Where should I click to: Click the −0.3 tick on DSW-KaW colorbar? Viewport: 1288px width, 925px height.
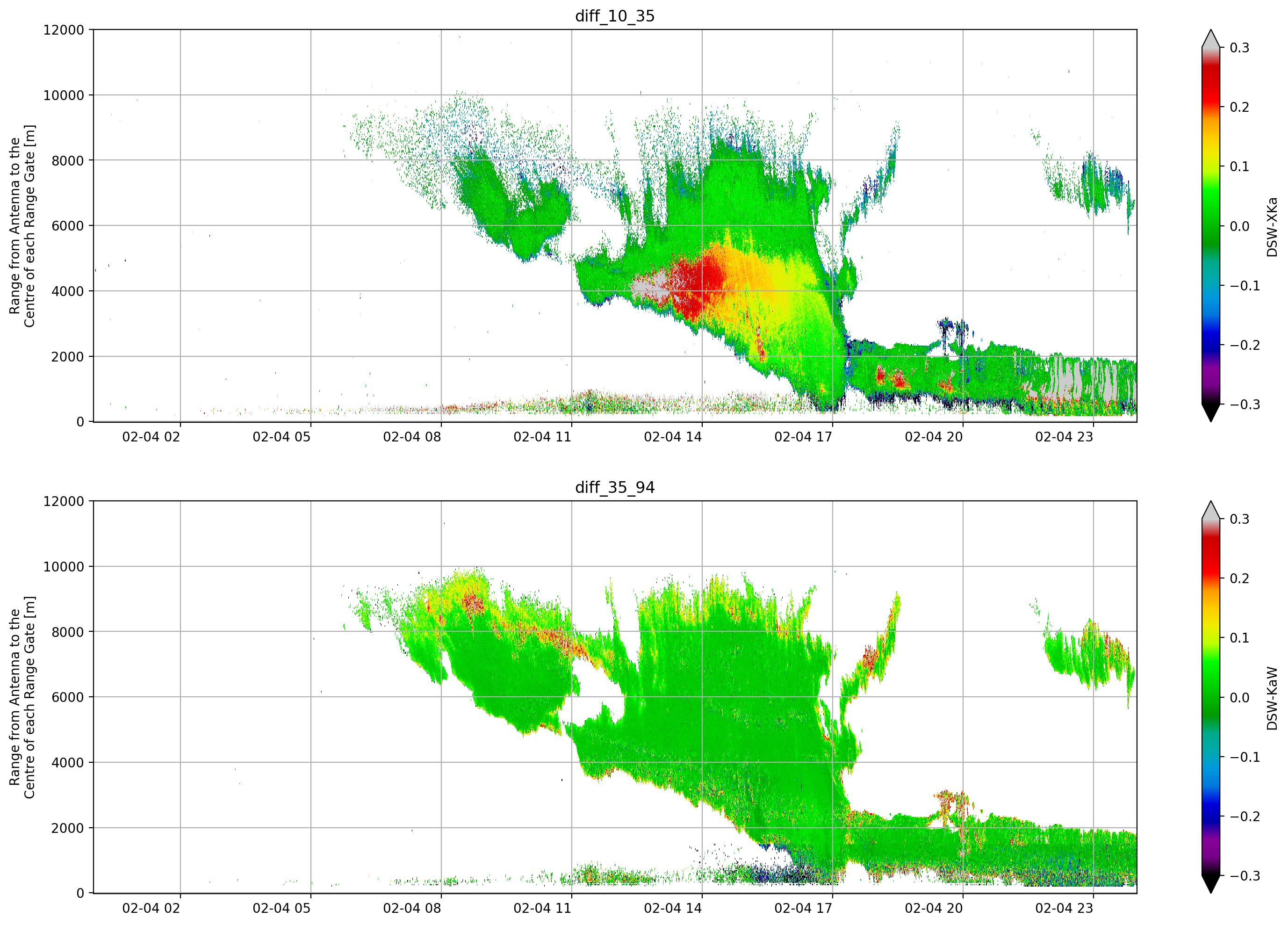click(x=1245, y=876)
